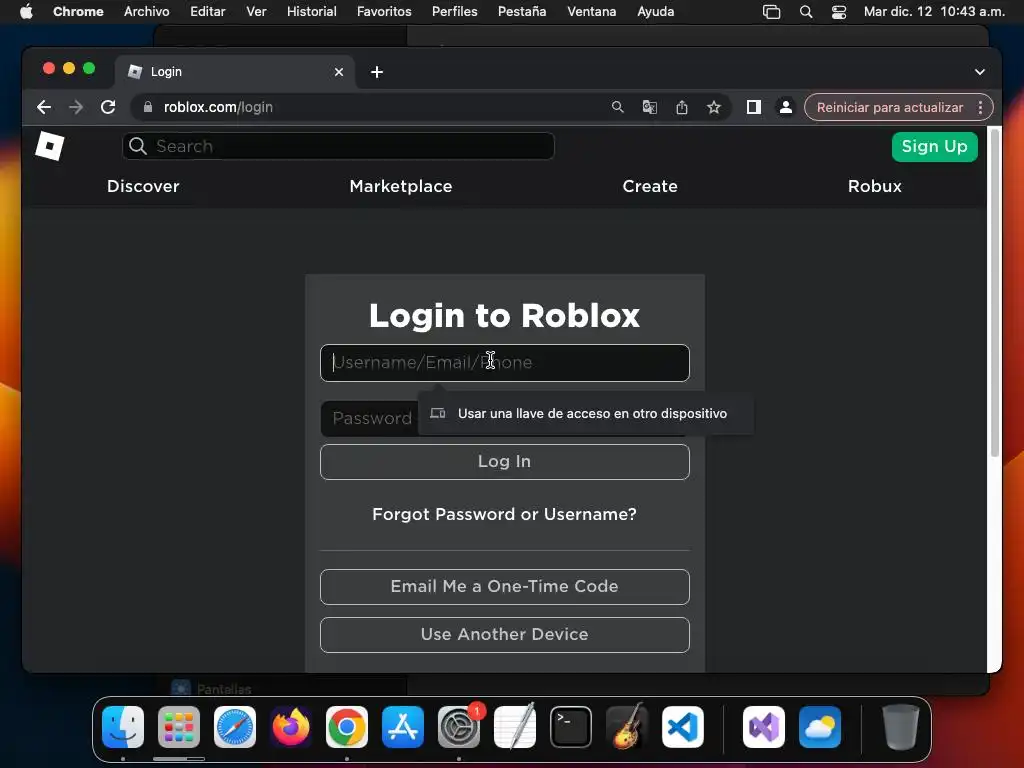Open the Discover page
Viewport: 1024px width, 768px height.
tap(143, 186)
